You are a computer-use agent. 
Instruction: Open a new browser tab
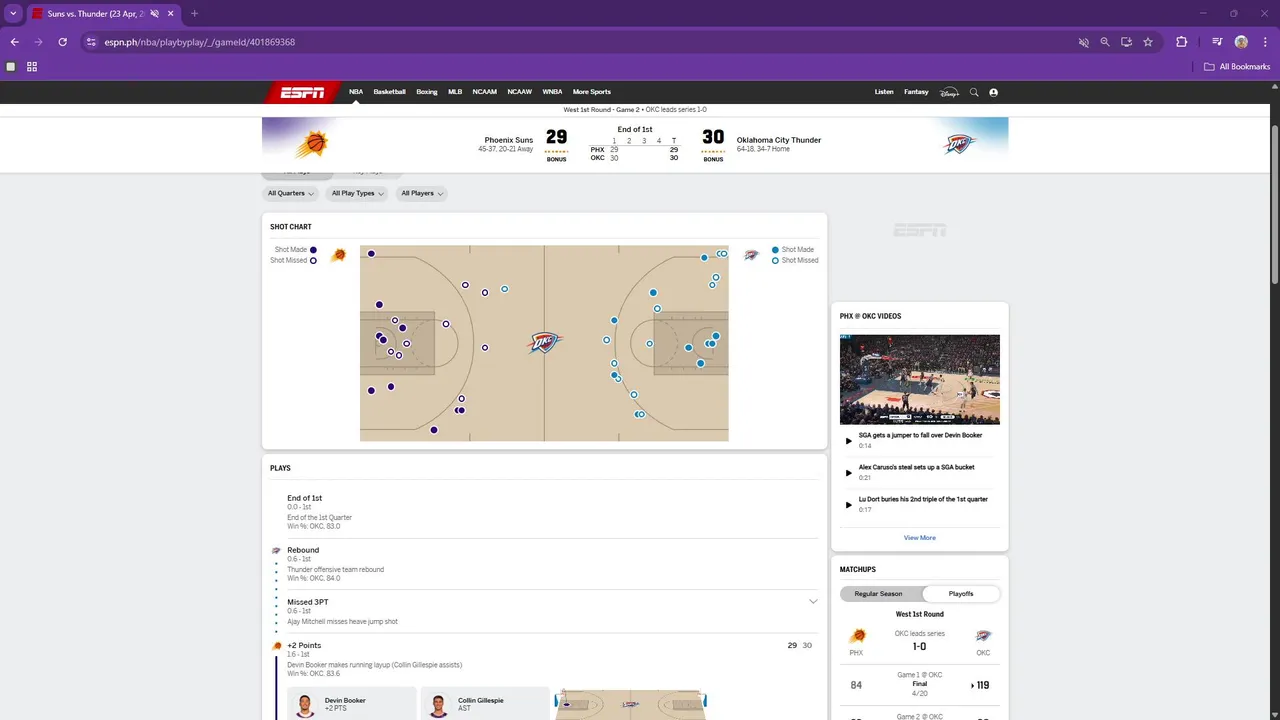pos(194,13)
